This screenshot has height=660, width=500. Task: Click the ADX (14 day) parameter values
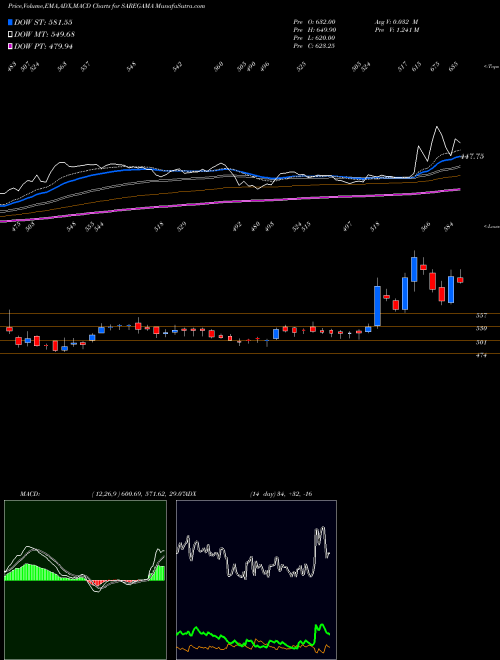[281, 494]
